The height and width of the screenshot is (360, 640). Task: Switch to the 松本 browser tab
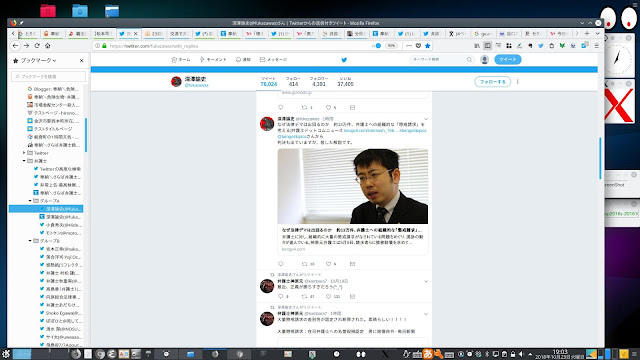103,33
